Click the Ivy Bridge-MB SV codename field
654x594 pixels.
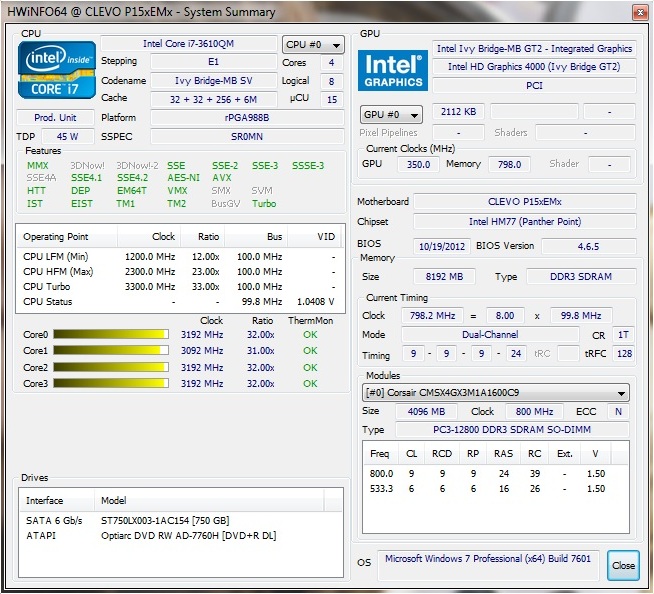[x=214, y=81]
